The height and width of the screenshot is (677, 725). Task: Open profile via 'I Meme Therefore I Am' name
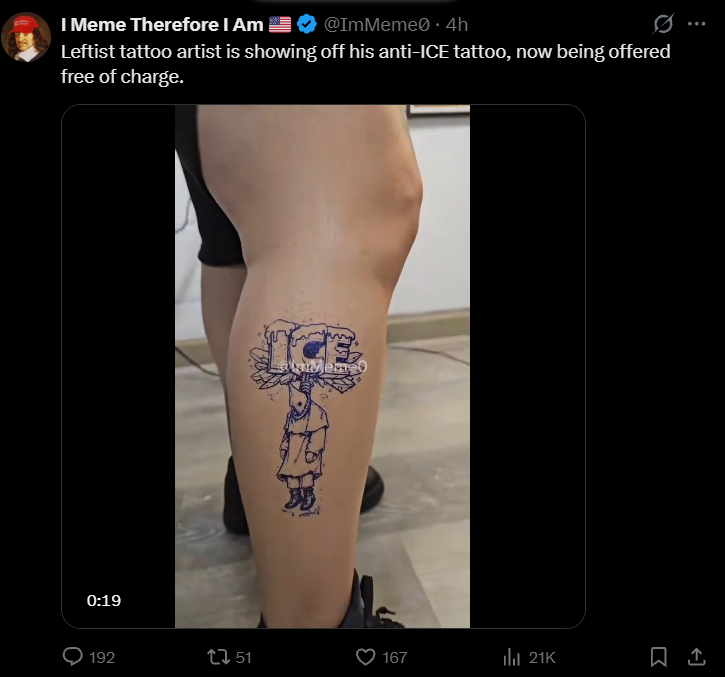(162, 25)
